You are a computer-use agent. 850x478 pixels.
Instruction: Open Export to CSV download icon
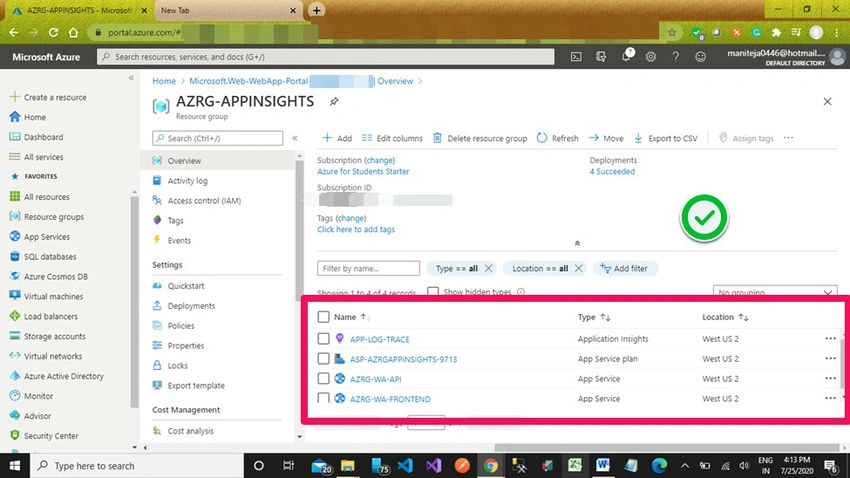coord(638,138)
